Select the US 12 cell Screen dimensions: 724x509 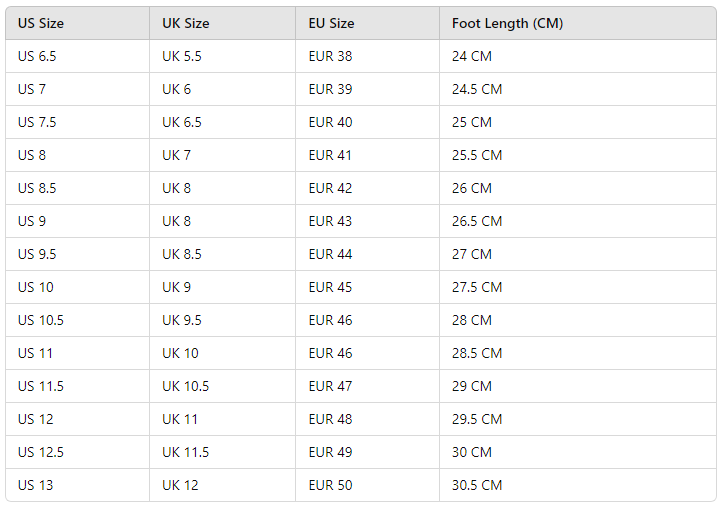[x=36, y=419]
